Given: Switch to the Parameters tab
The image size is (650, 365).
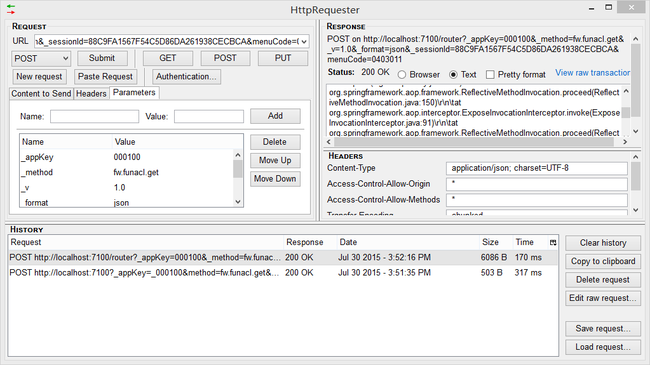Looking at the screenshot, I should (x=134, y=92).
